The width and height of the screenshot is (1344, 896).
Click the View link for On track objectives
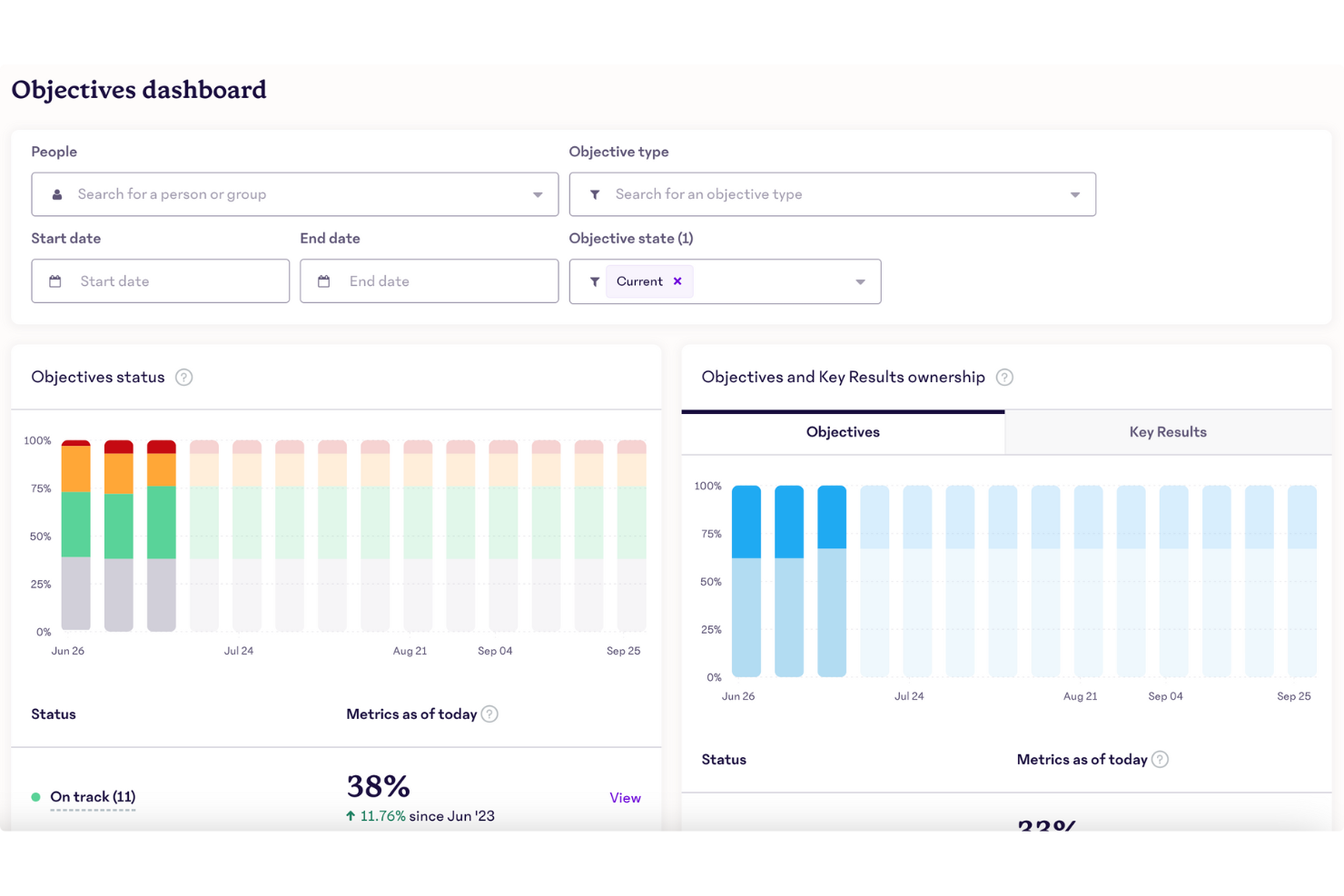click(x=625, y=797)
